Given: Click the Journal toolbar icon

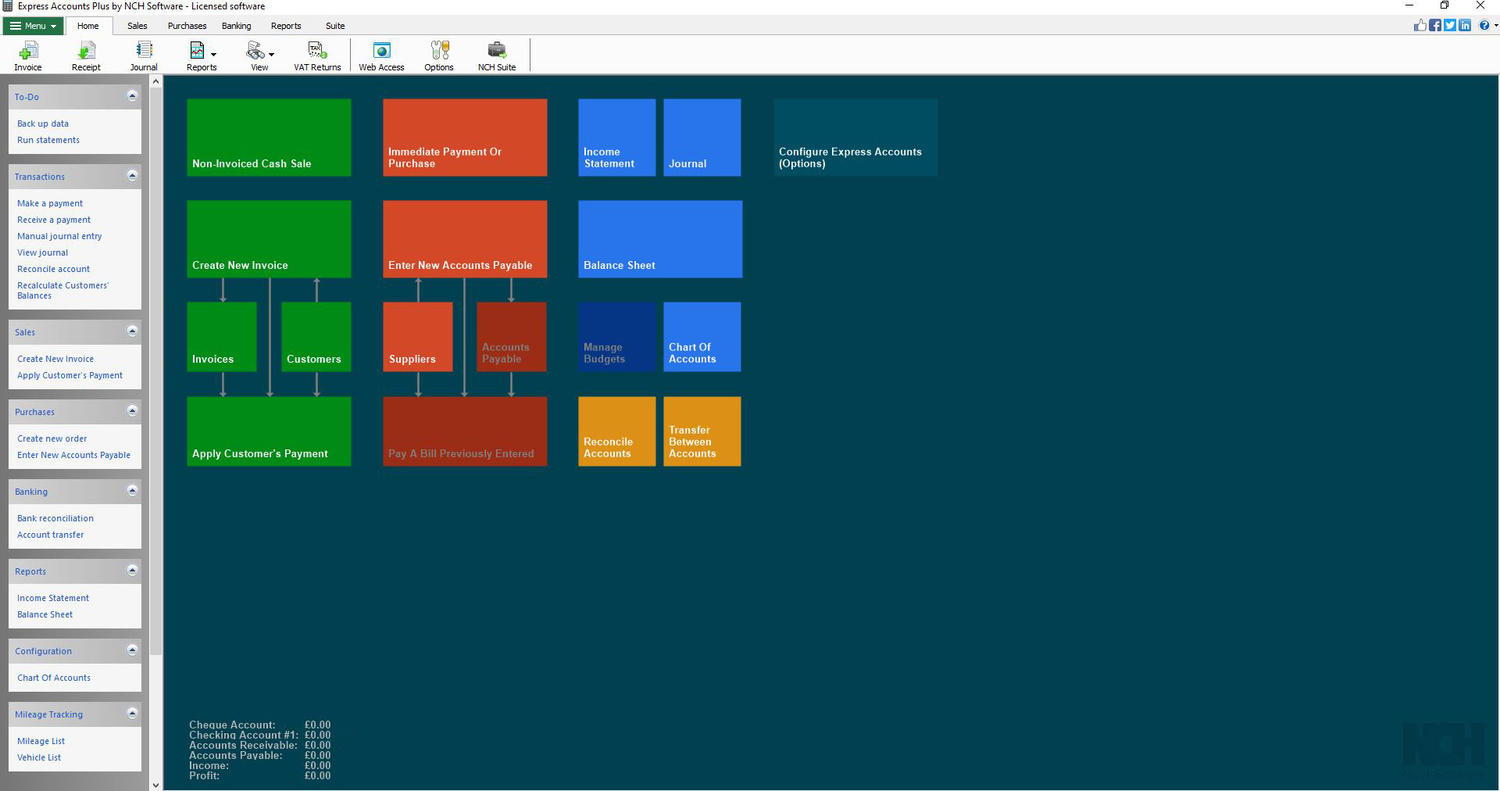Looking at the screenshot, I should (x=143, y=52).
